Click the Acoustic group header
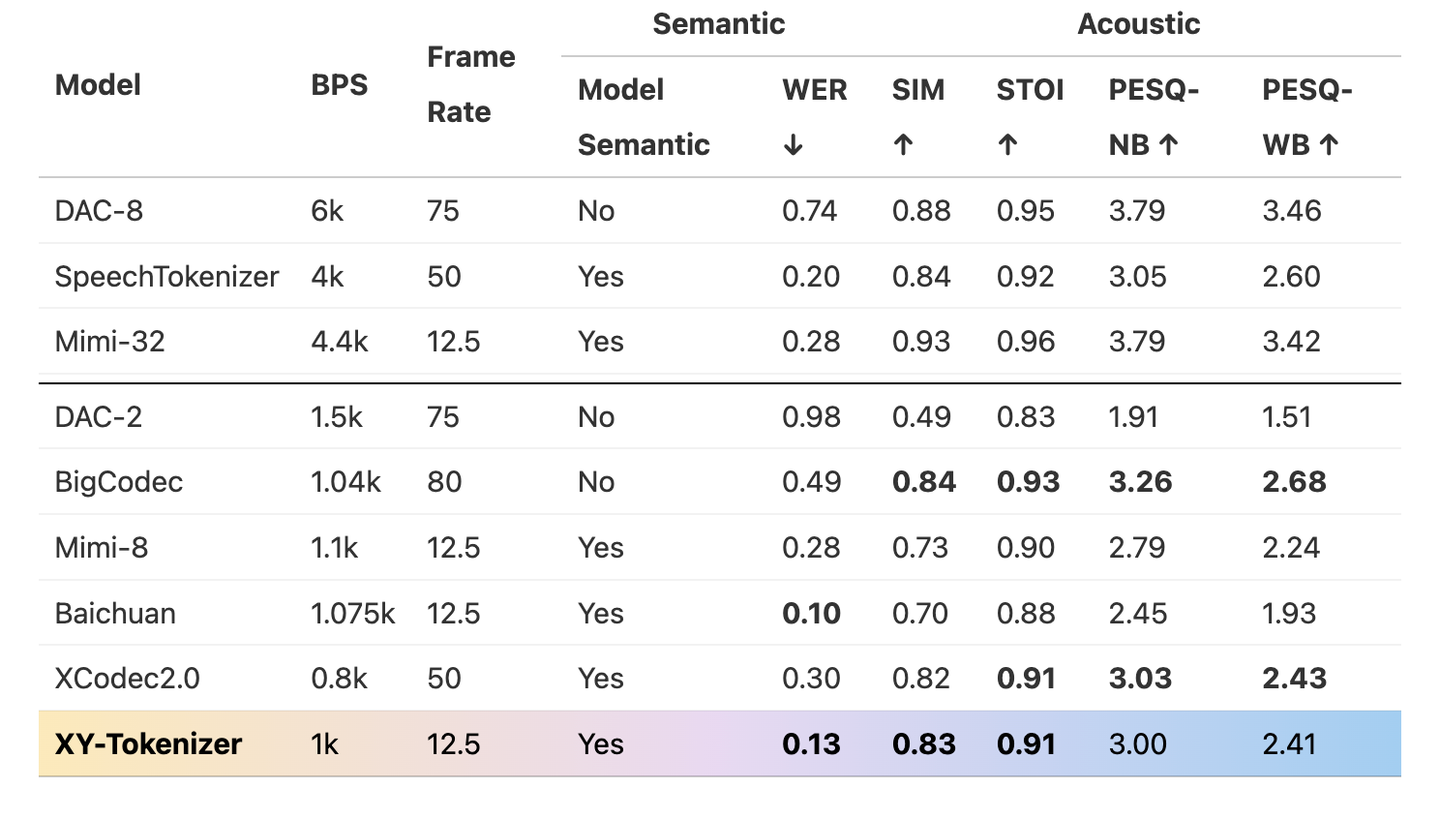1440x819 pixels. coord(1139,24)
